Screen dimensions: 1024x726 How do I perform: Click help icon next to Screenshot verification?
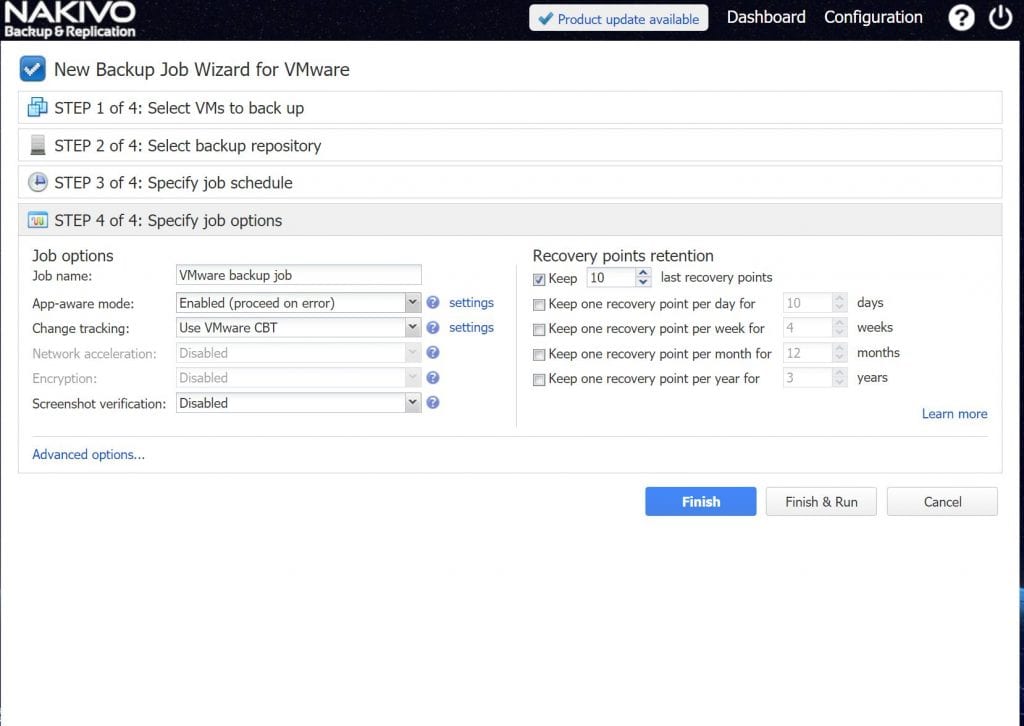(x=433, y=403)
